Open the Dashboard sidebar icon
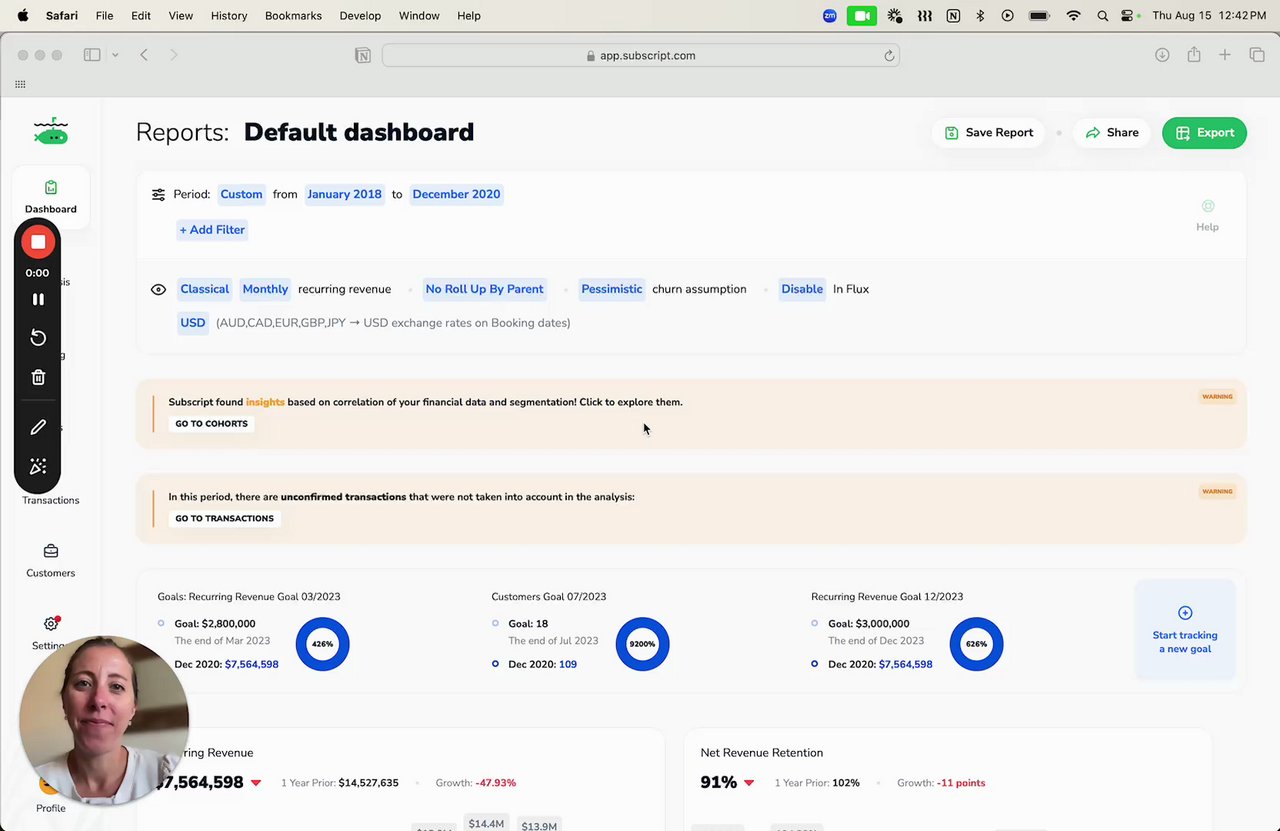This screenshot has height=831, width=1280. (x=51, y=196)
